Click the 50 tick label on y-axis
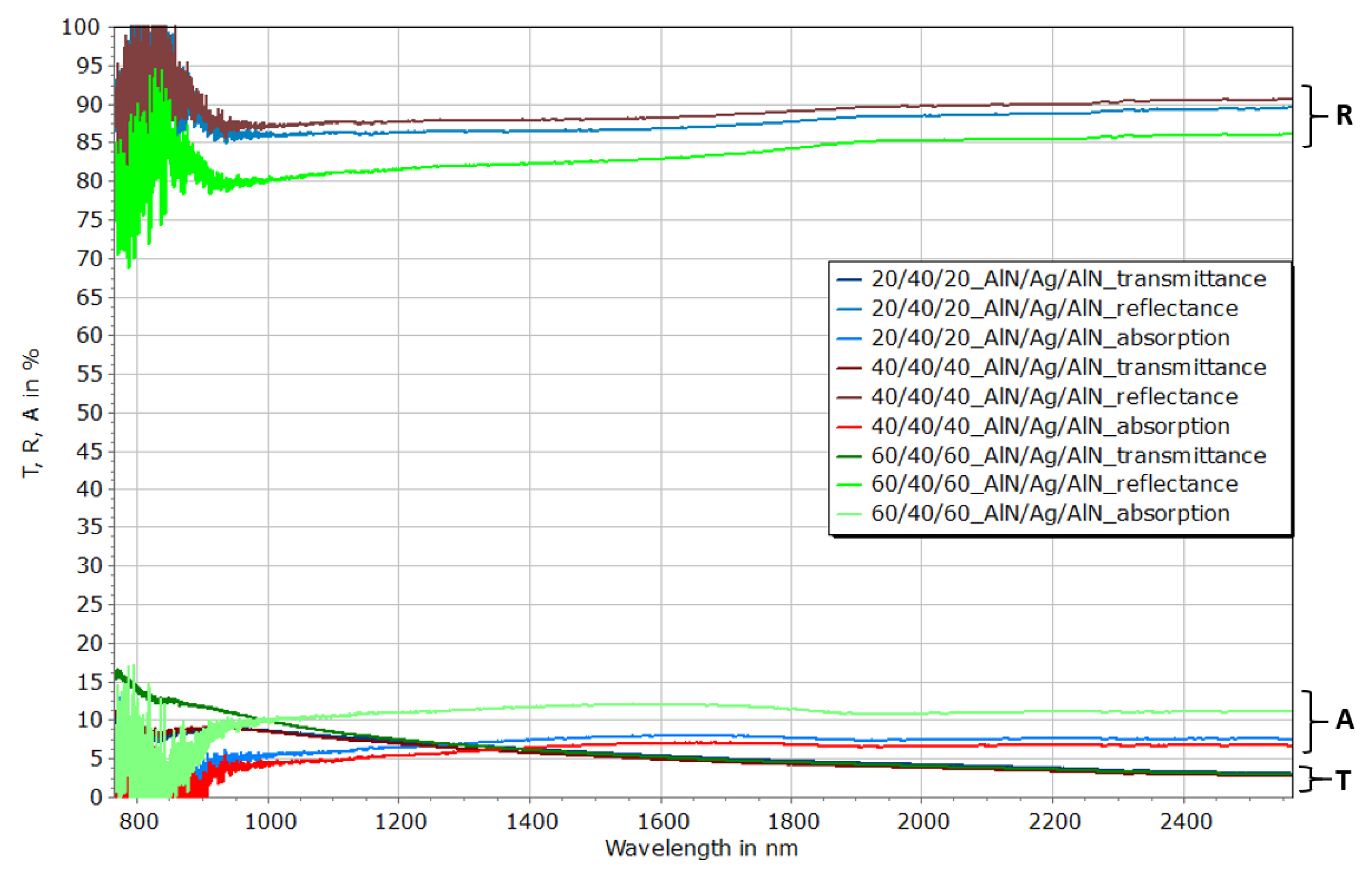 89,413
